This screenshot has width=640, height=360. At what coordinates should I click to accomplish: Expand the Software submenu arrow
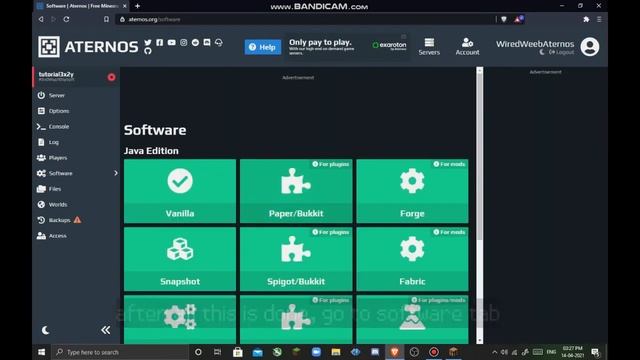(116, 173)
